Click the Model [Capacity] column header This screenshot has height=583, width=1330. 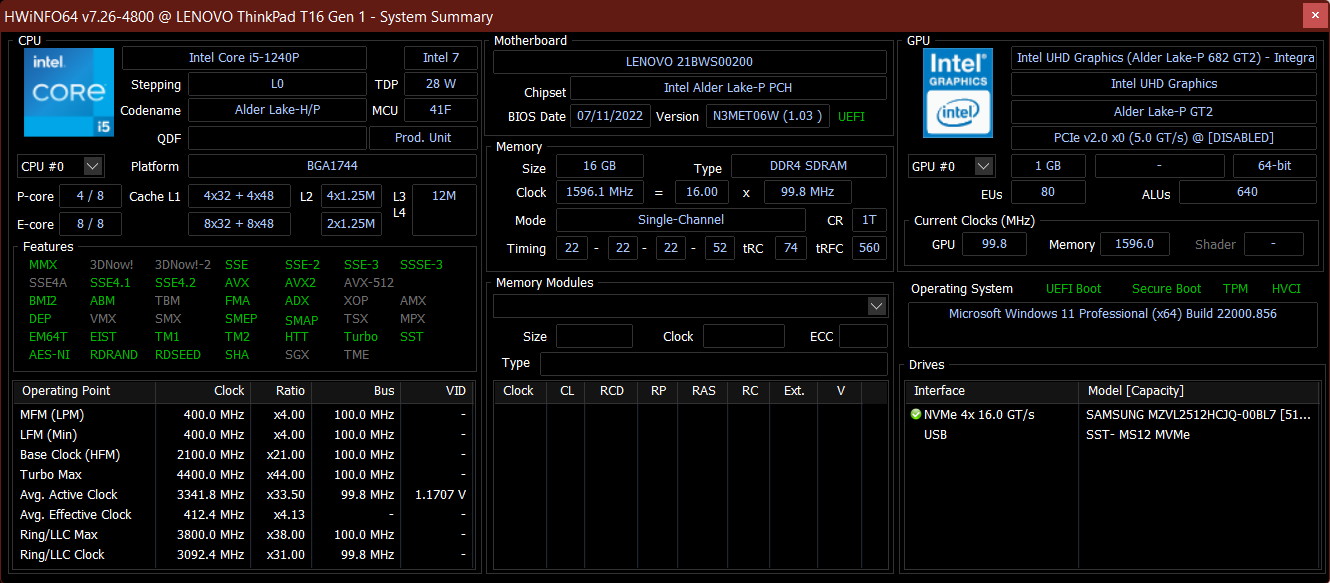(x=1198, y=391)
